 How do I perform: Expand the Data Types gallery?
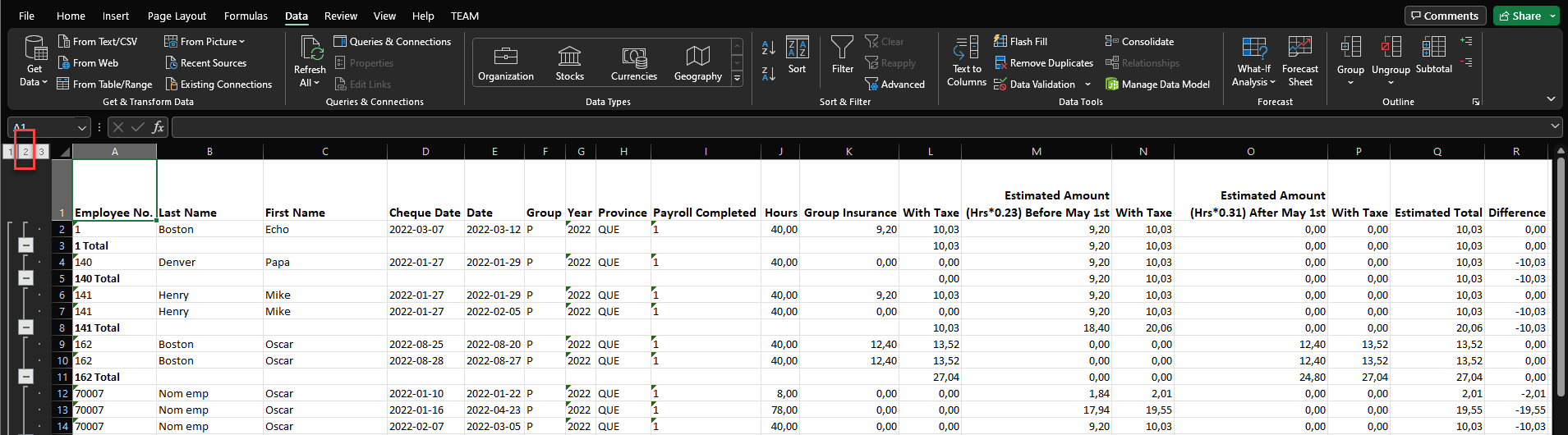(737, 78)
